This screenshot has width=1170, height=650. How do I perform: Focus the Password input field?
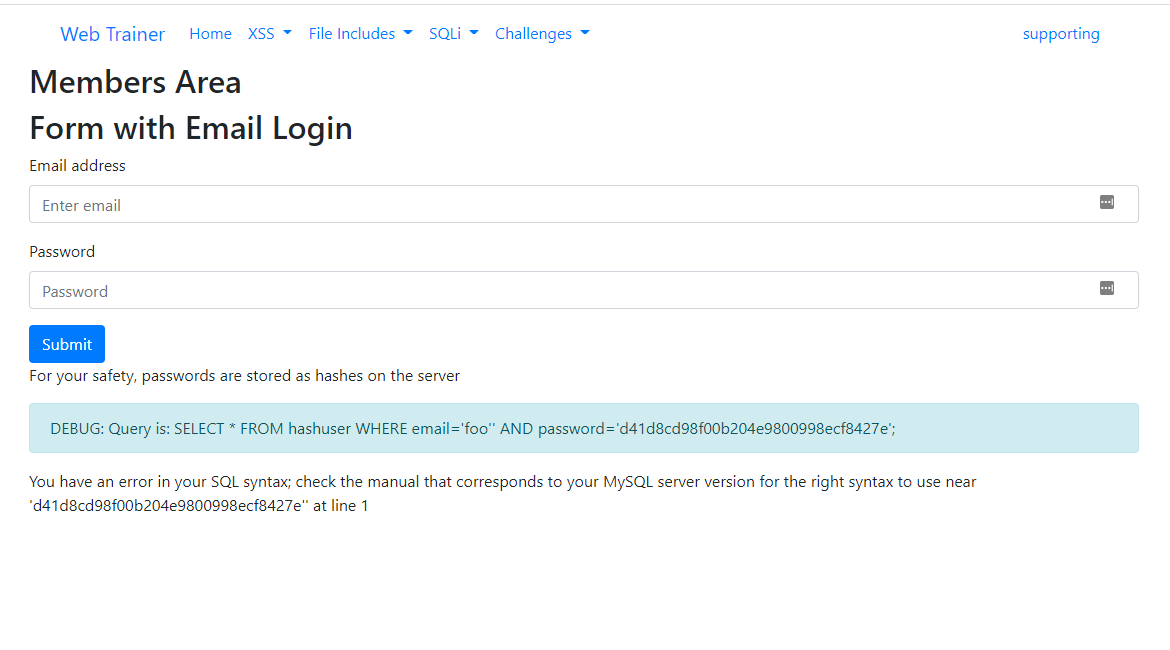click(x=560, y=291)
